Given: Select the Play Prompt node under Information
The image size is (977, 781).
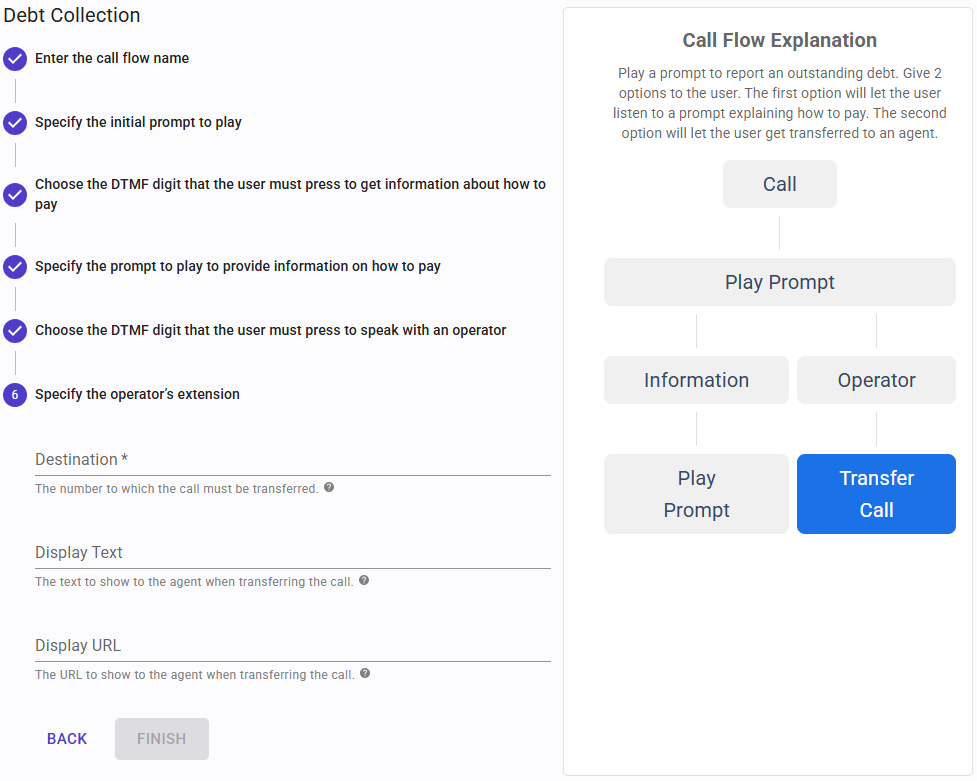Looking at the screenshot, I should [x=696, y=493].
